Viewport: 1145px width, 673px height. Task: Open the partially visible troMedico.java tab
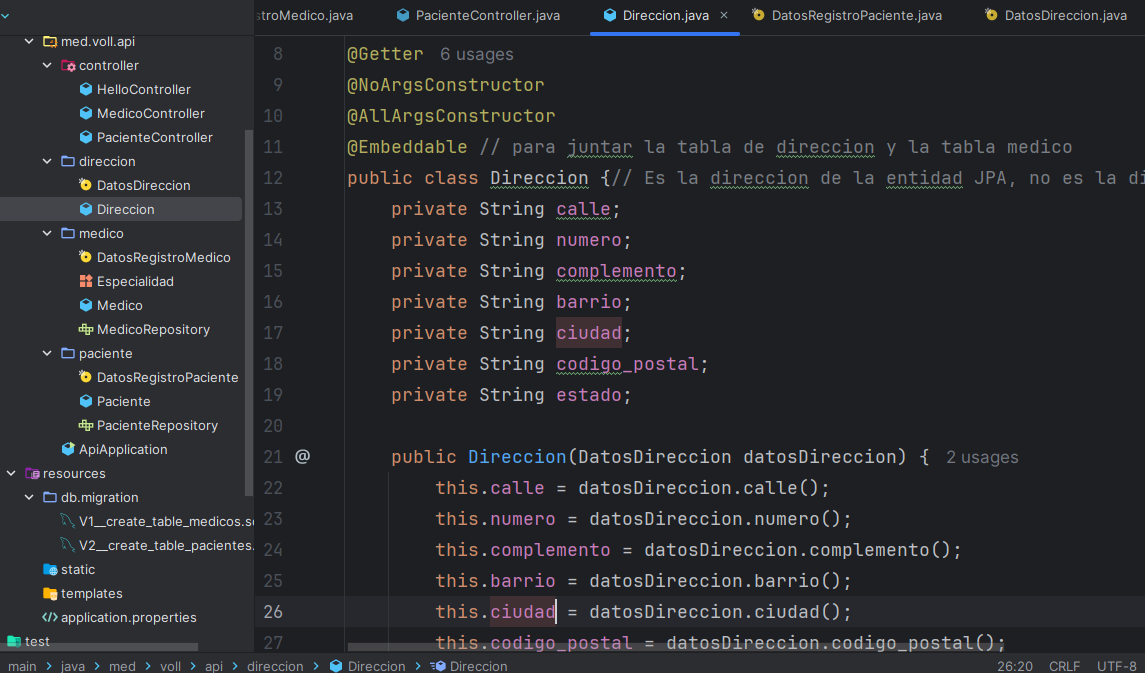coord(305,15)
